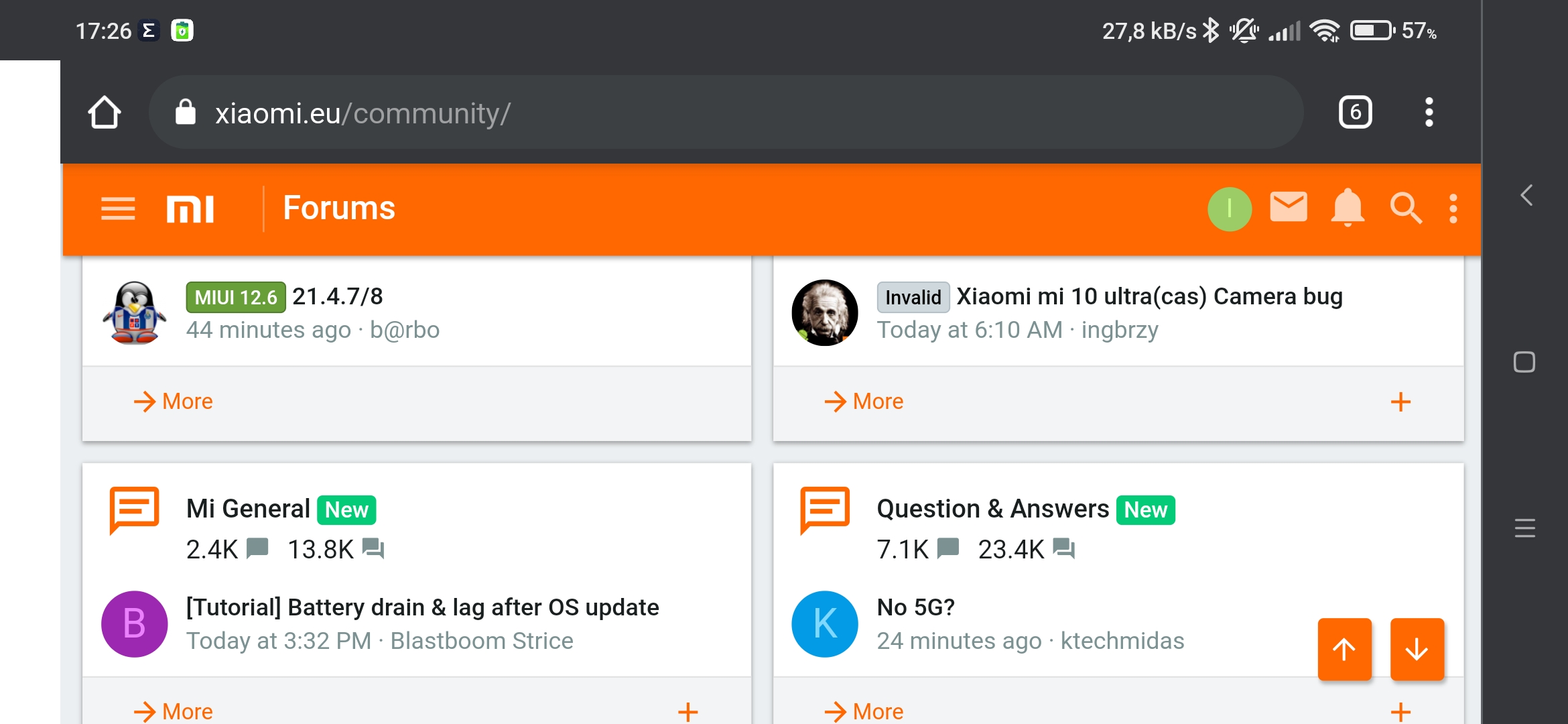Open user Blastboom Strice profile link

pos(482,641)
